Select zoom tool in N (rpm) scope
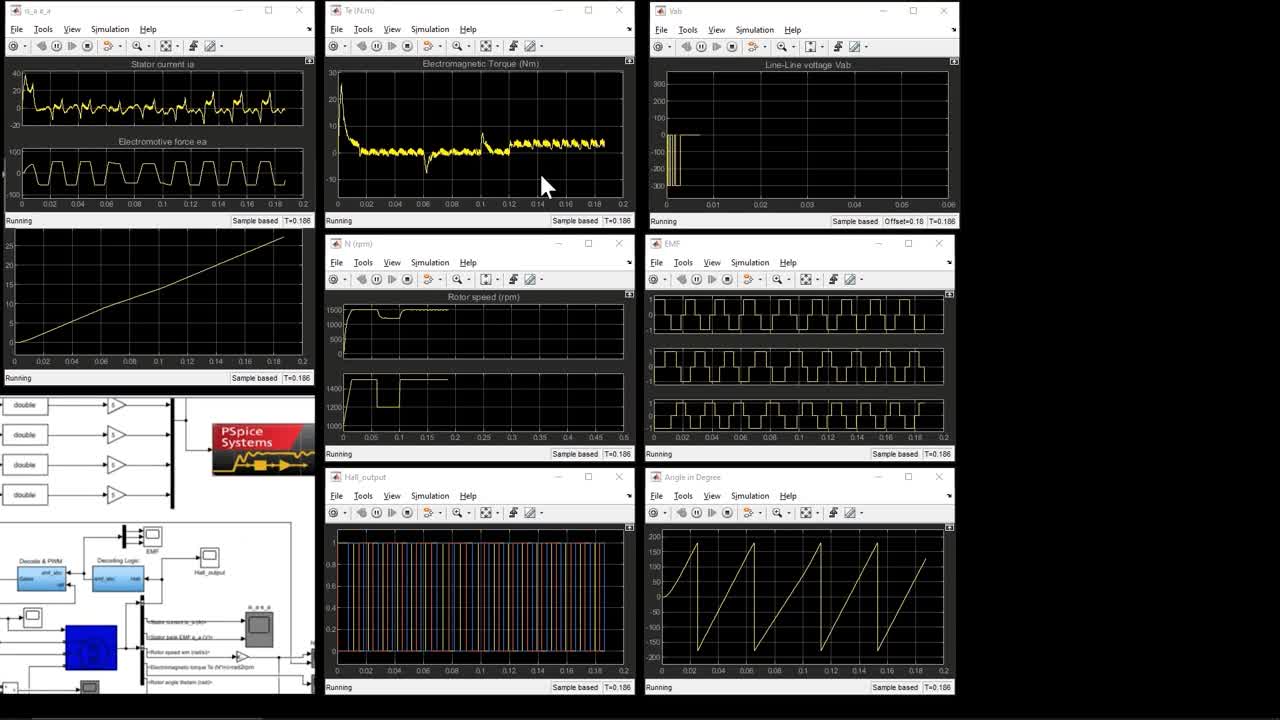 (457, 280)
